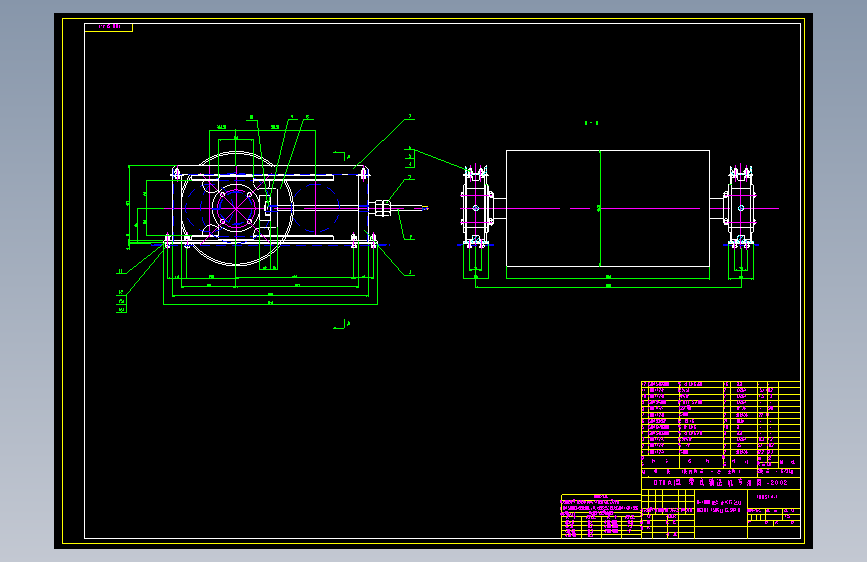Click the small yellow label box at top-left corner

108,27
